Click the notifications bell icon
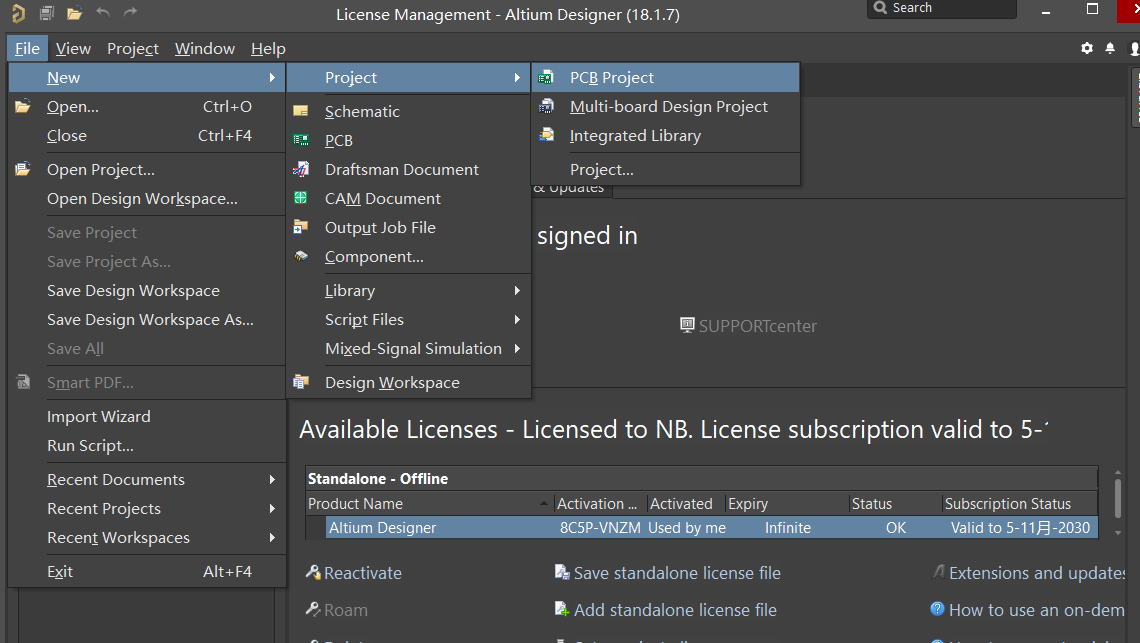The width and height of the screenshot is (1140, 643). click(1110, 48)
